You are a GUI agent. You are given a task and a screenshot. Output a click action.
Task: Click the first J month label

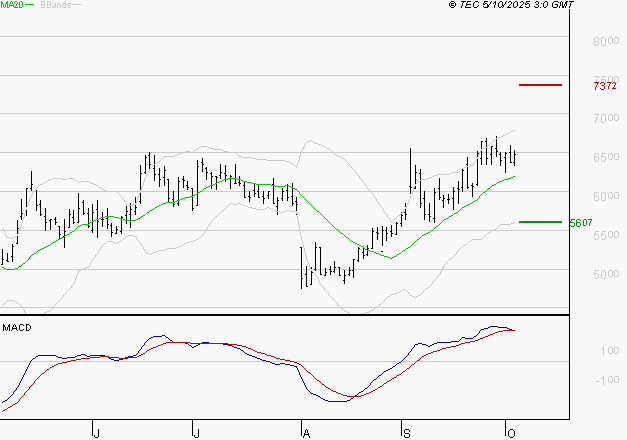click(96, 433)
